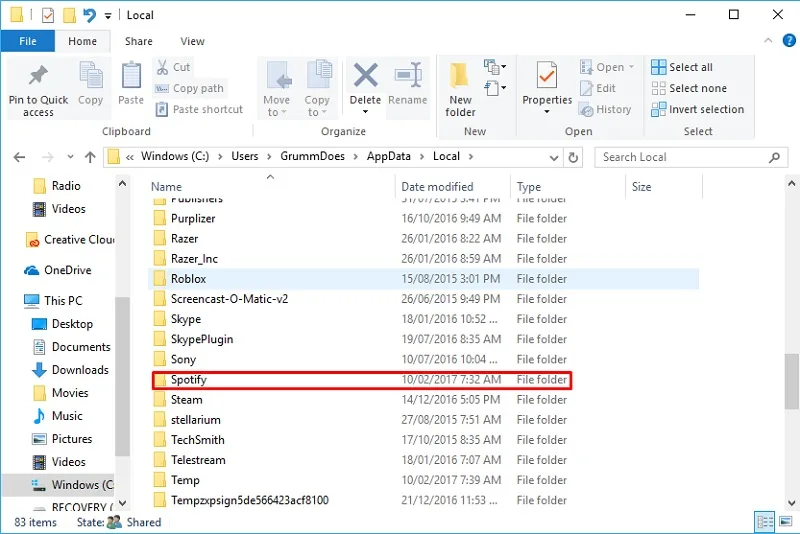The width and height of the screenshot is (800, 534).
Task: Switch to Large icons view
Action: (786, 522)
